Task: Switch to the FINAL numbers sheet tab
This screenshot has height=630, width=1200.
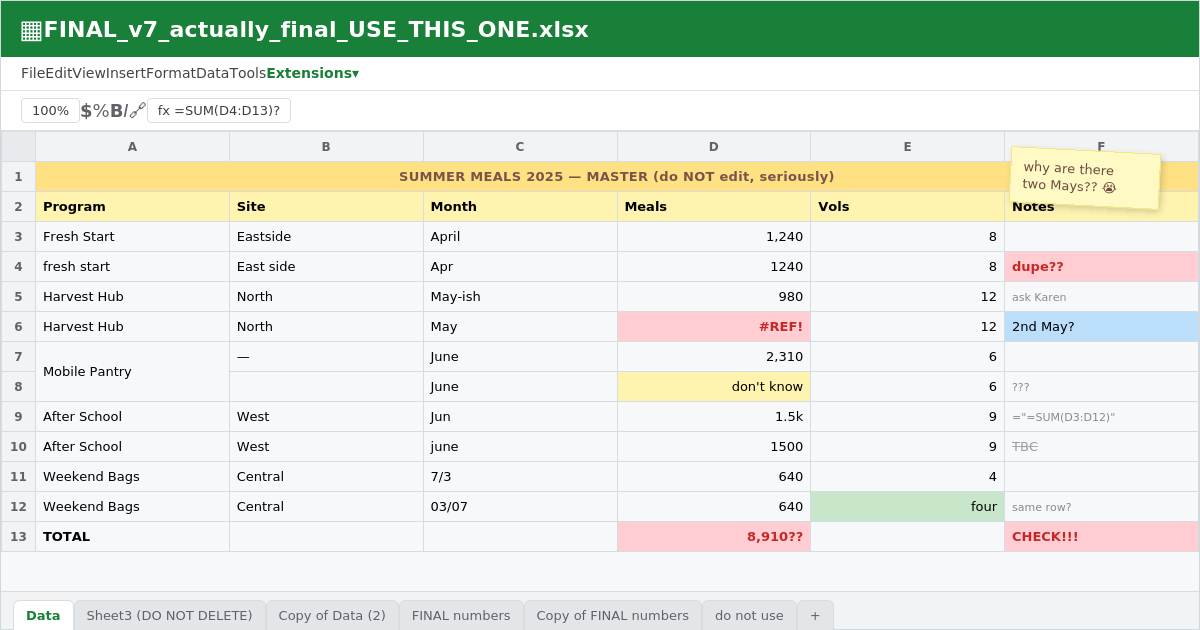Action: [461, 616]
